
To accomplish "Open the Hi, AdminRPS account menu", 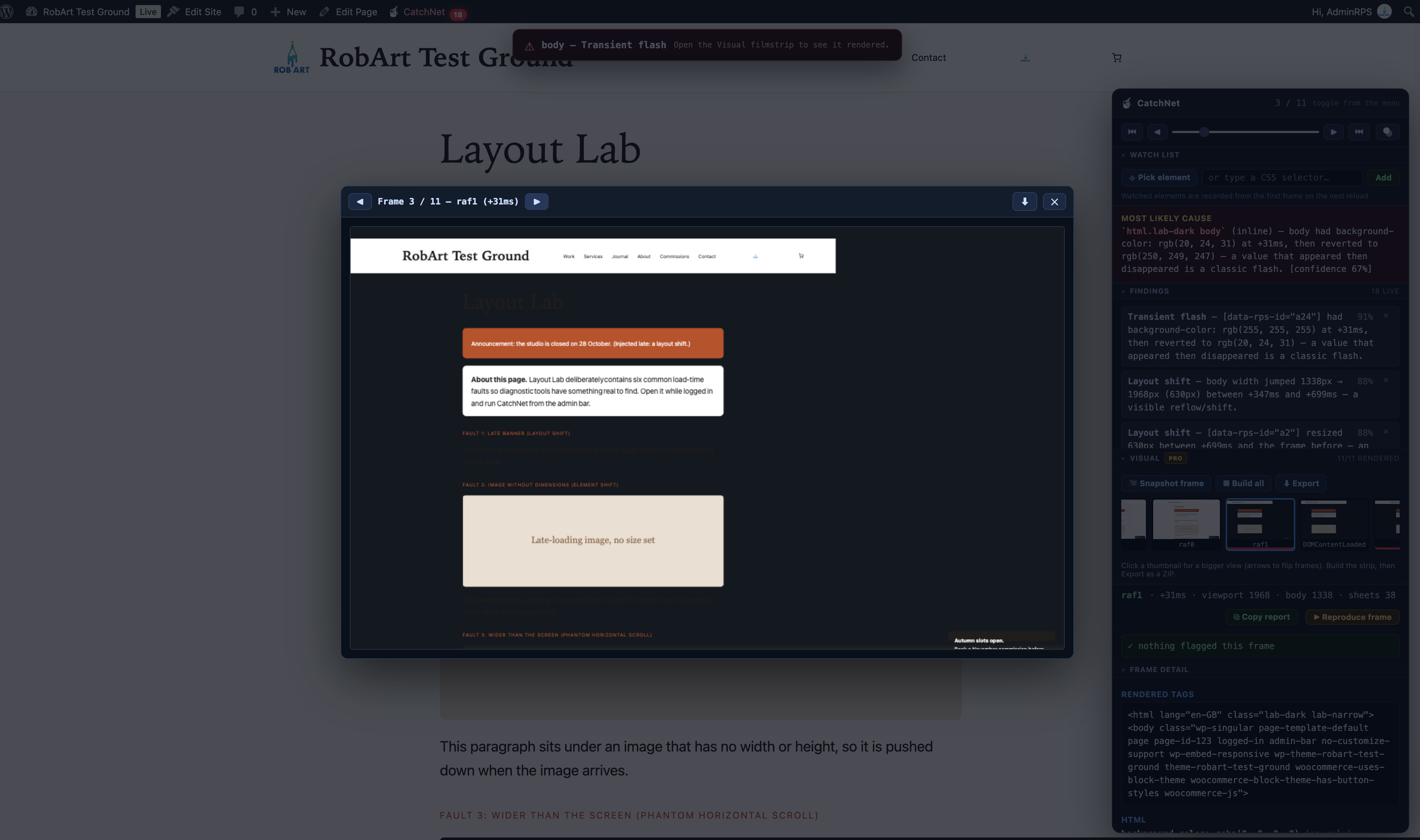I will tap(1351, 11).
